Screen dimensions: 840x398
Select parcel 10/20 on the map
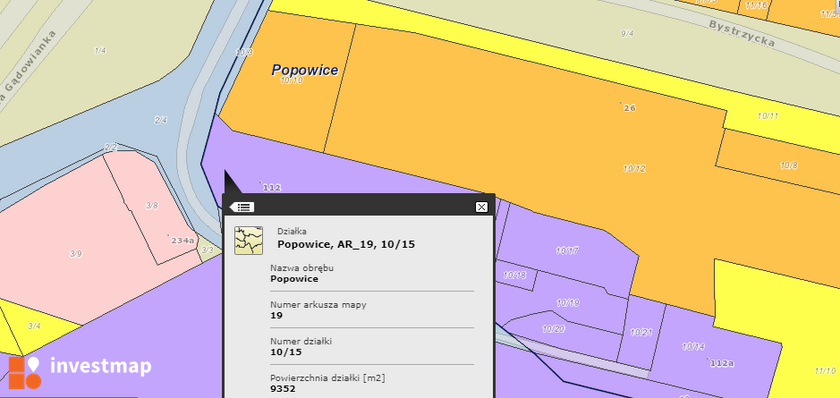(553, 329)
